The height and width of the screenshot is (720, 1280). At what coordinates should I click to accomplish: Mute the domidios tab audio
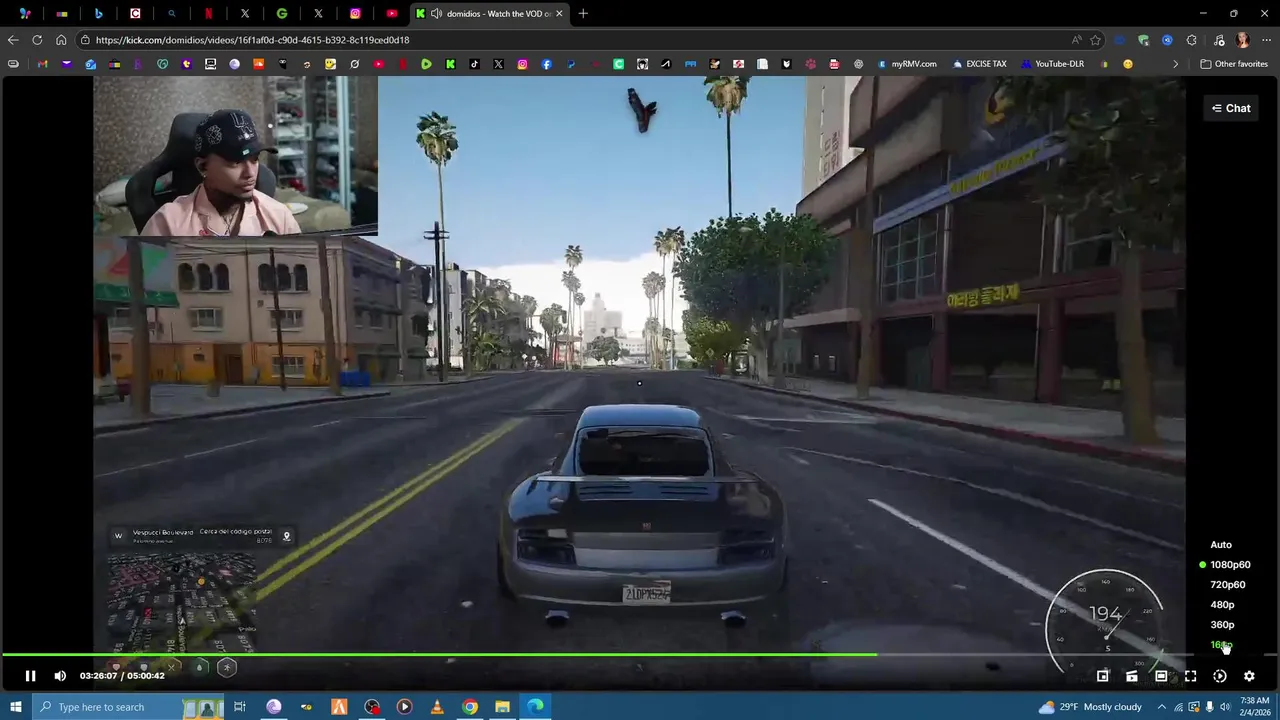click(x=436, y=14)
